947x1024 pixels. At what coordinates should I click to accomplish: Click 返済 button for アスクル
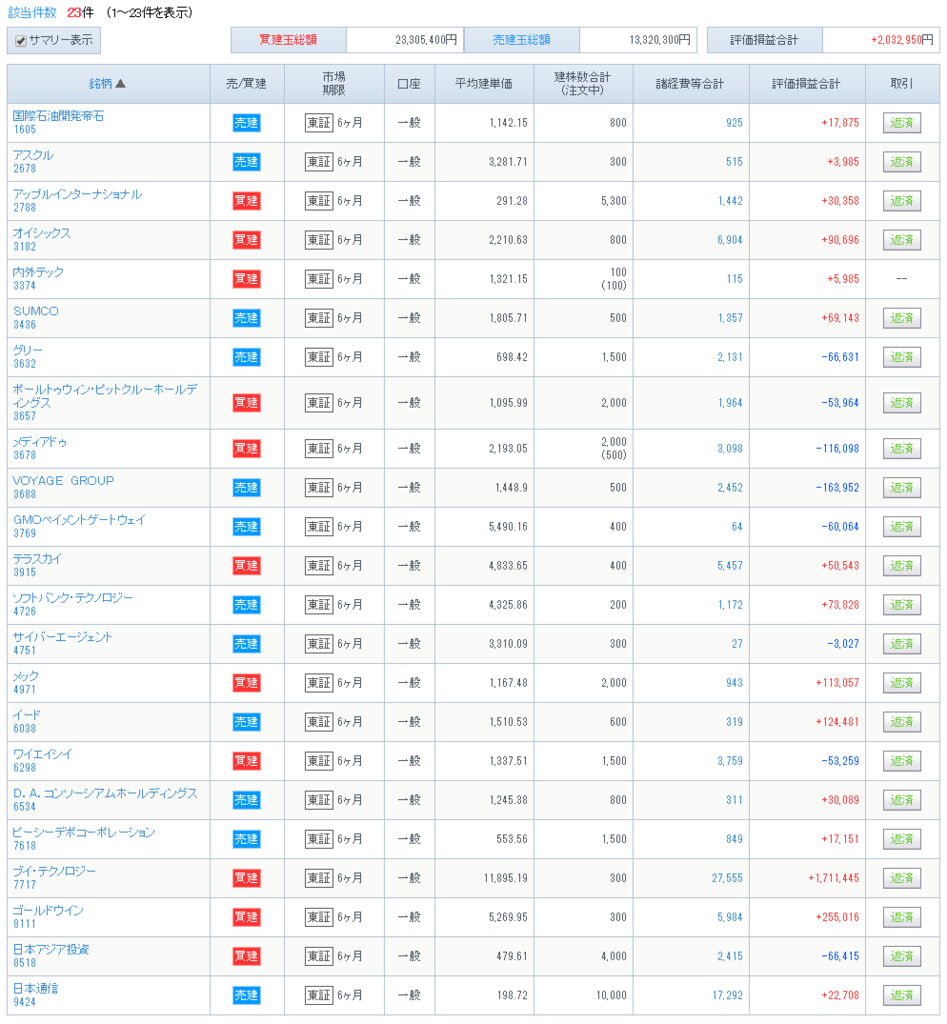tap(901, 162)
